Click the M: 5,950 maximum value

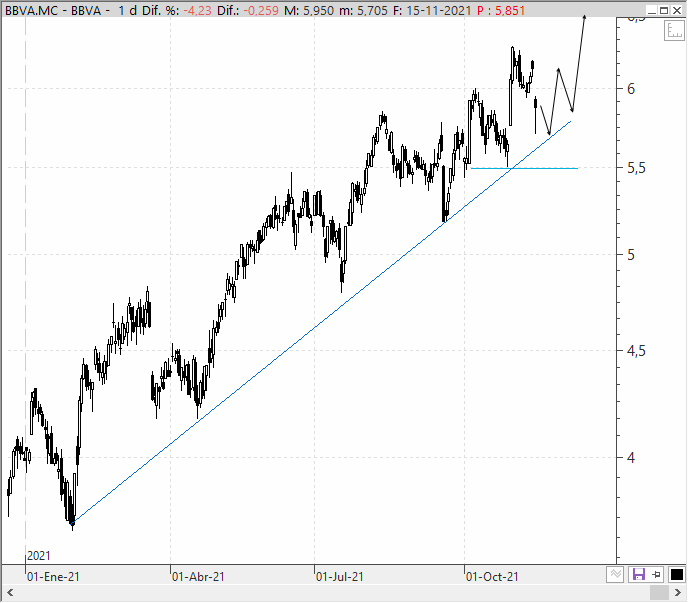point(309,10)
